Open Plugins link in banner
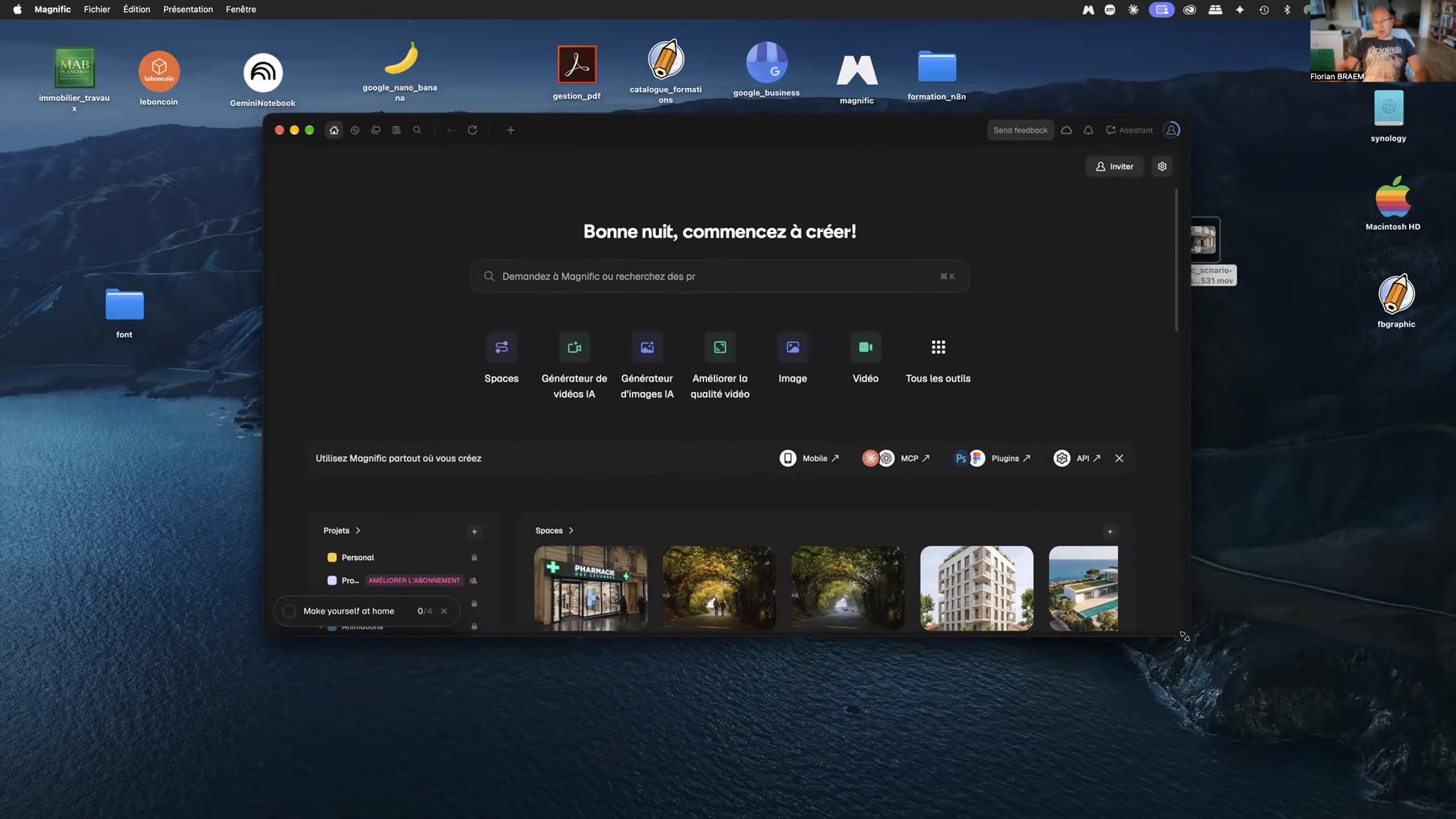 [x=993, y=458]
